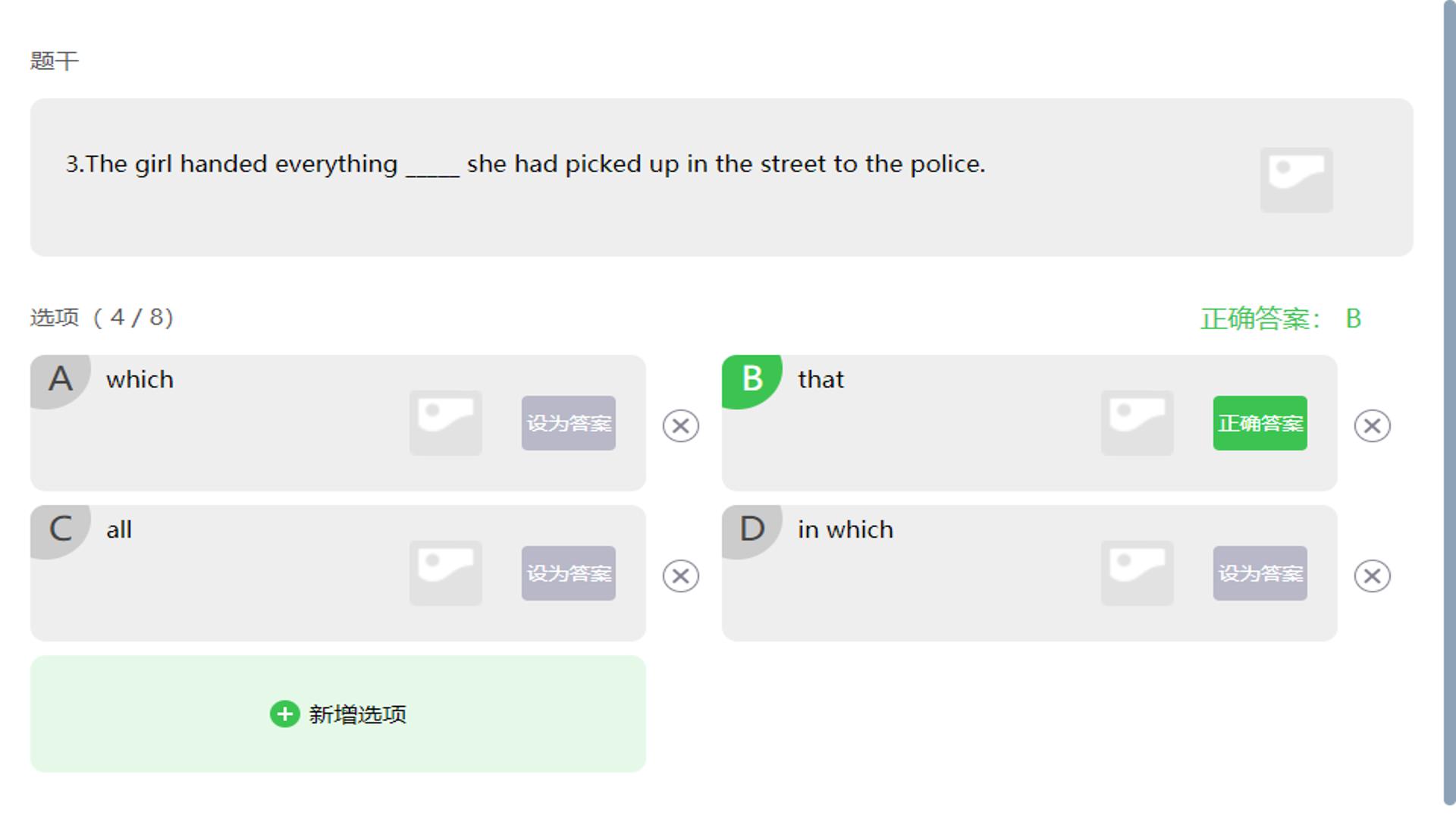Remove option D with the X icon
This screenshot has width=1456, height=819.
1373,576
